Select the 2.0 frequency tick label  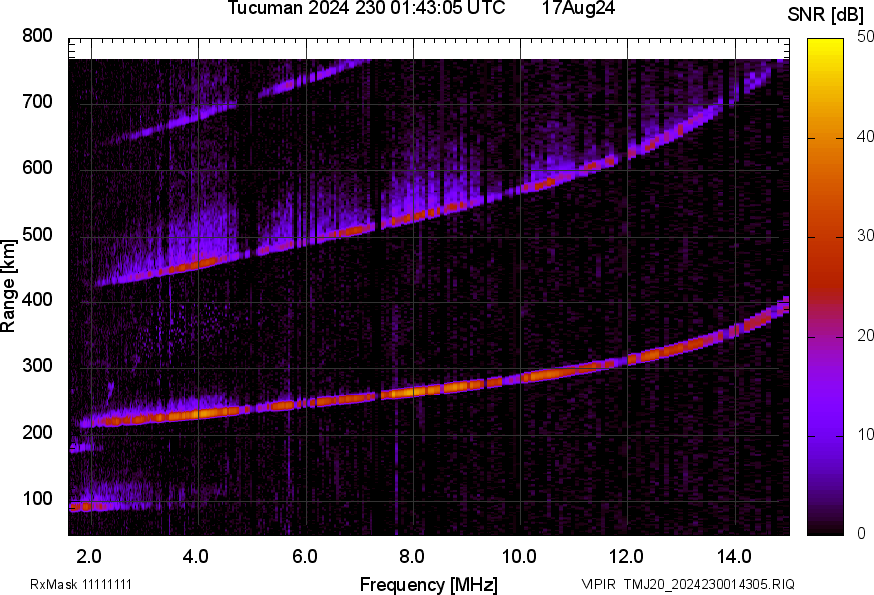pos(88,556)
